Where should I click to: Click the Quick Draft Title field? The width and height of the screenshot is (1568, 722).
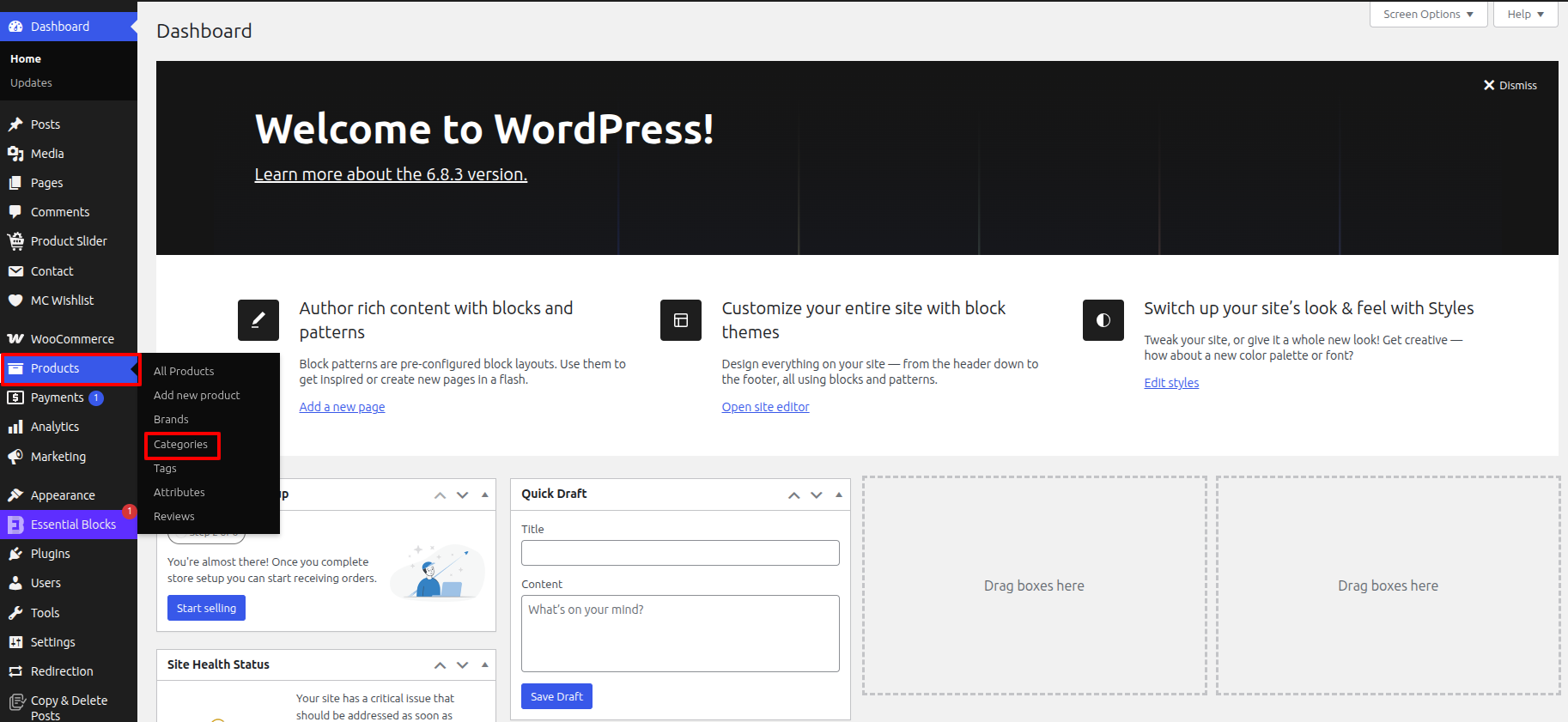point(680,553)
